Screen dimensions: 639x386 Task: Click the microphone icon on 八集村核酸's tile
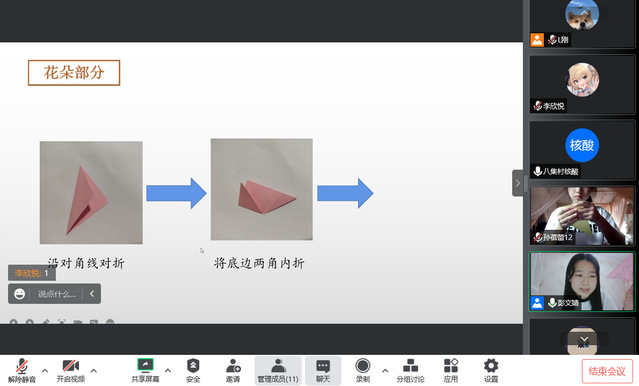point(538,171)
